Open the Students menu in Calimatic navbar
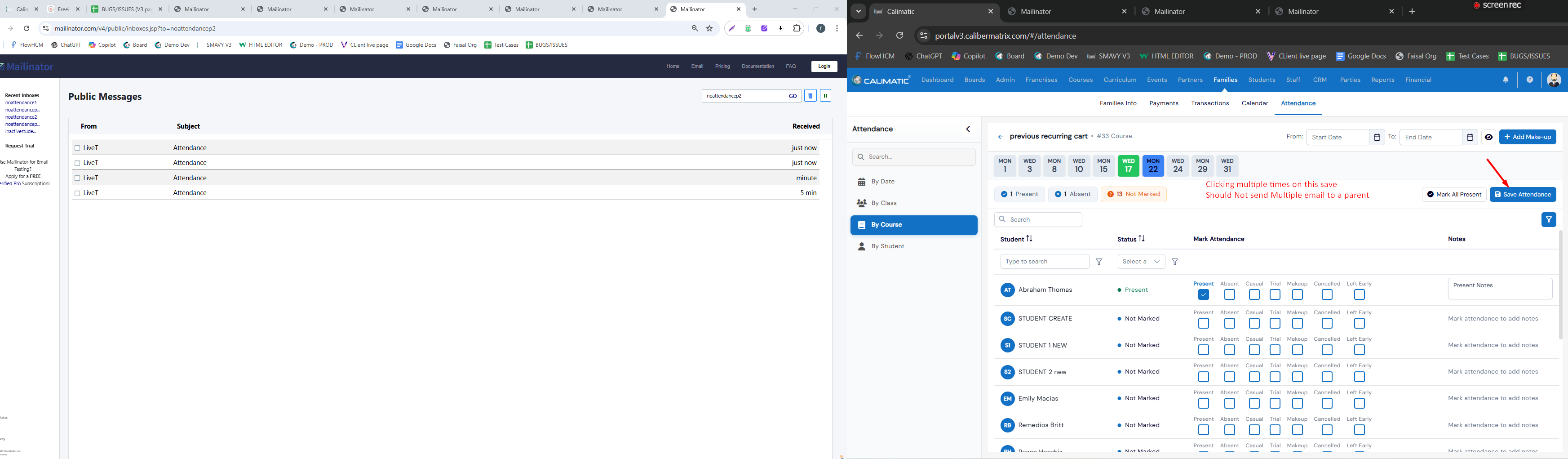Screen dimensions: 1568x459 (1262, 80)
